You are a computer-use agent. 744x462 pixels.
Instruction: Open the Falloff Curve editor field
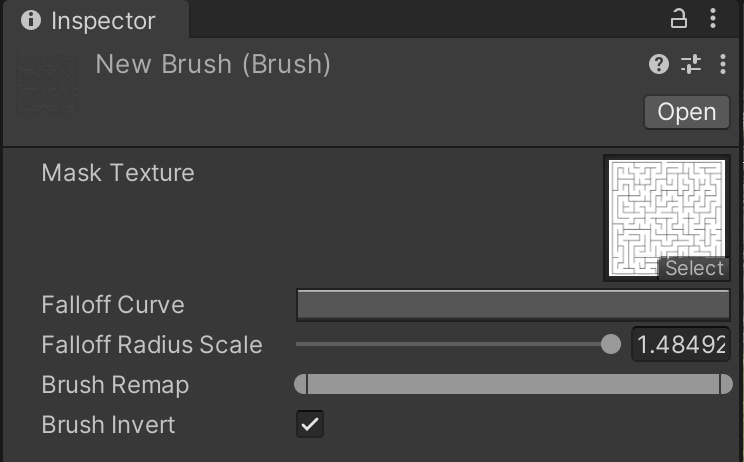[513, 305]
